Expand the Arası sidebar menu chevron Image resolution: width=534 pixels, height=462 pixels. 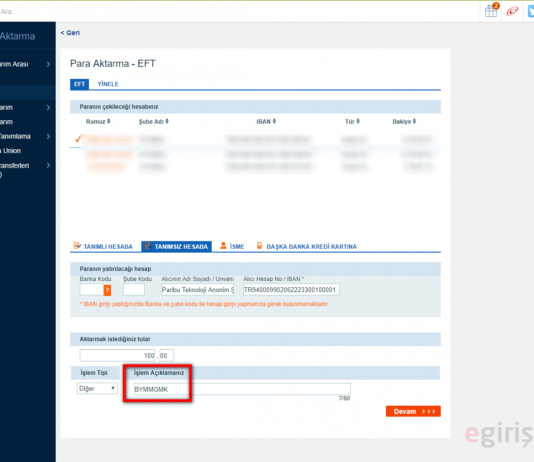click(48, 64)
